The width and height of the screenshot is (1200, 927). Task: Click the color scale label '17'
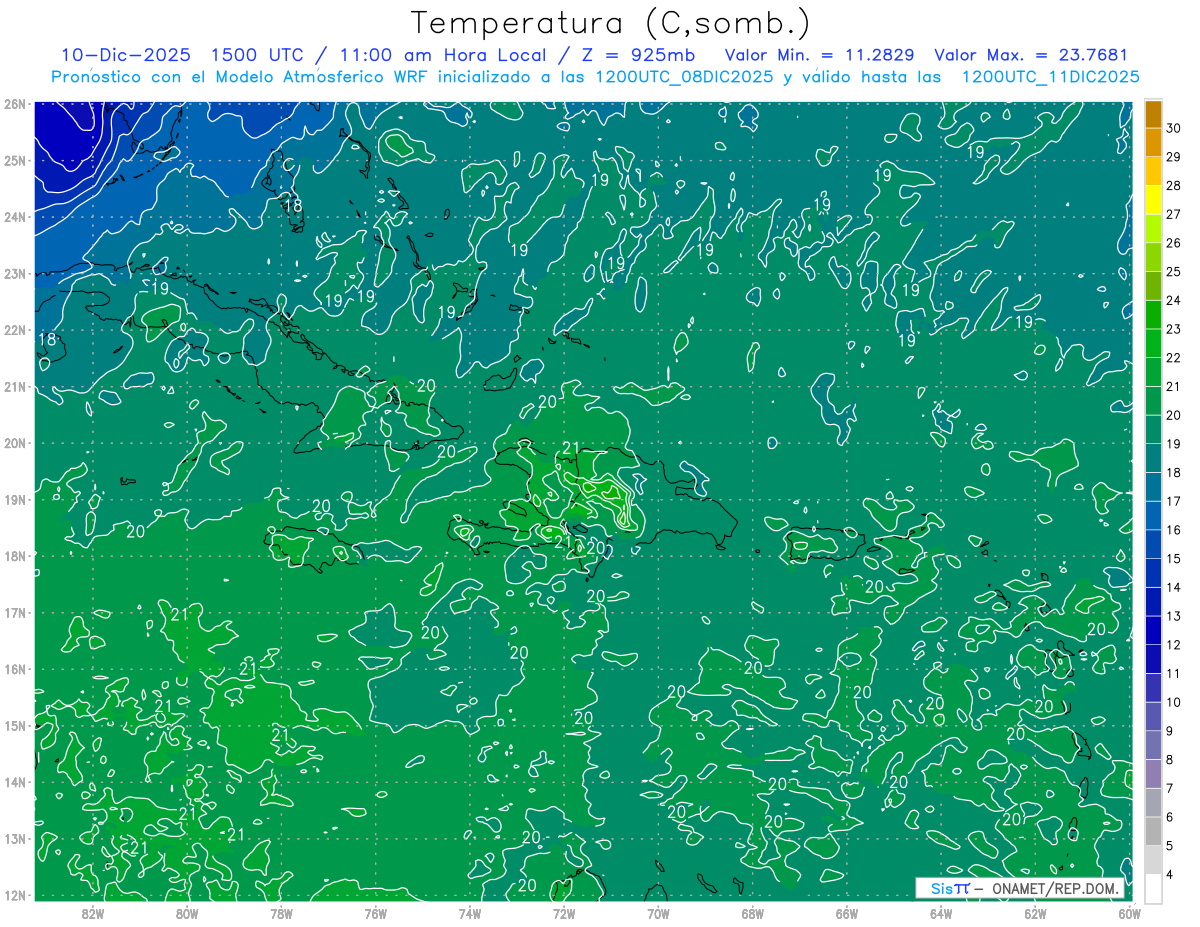coord(1173,501)
